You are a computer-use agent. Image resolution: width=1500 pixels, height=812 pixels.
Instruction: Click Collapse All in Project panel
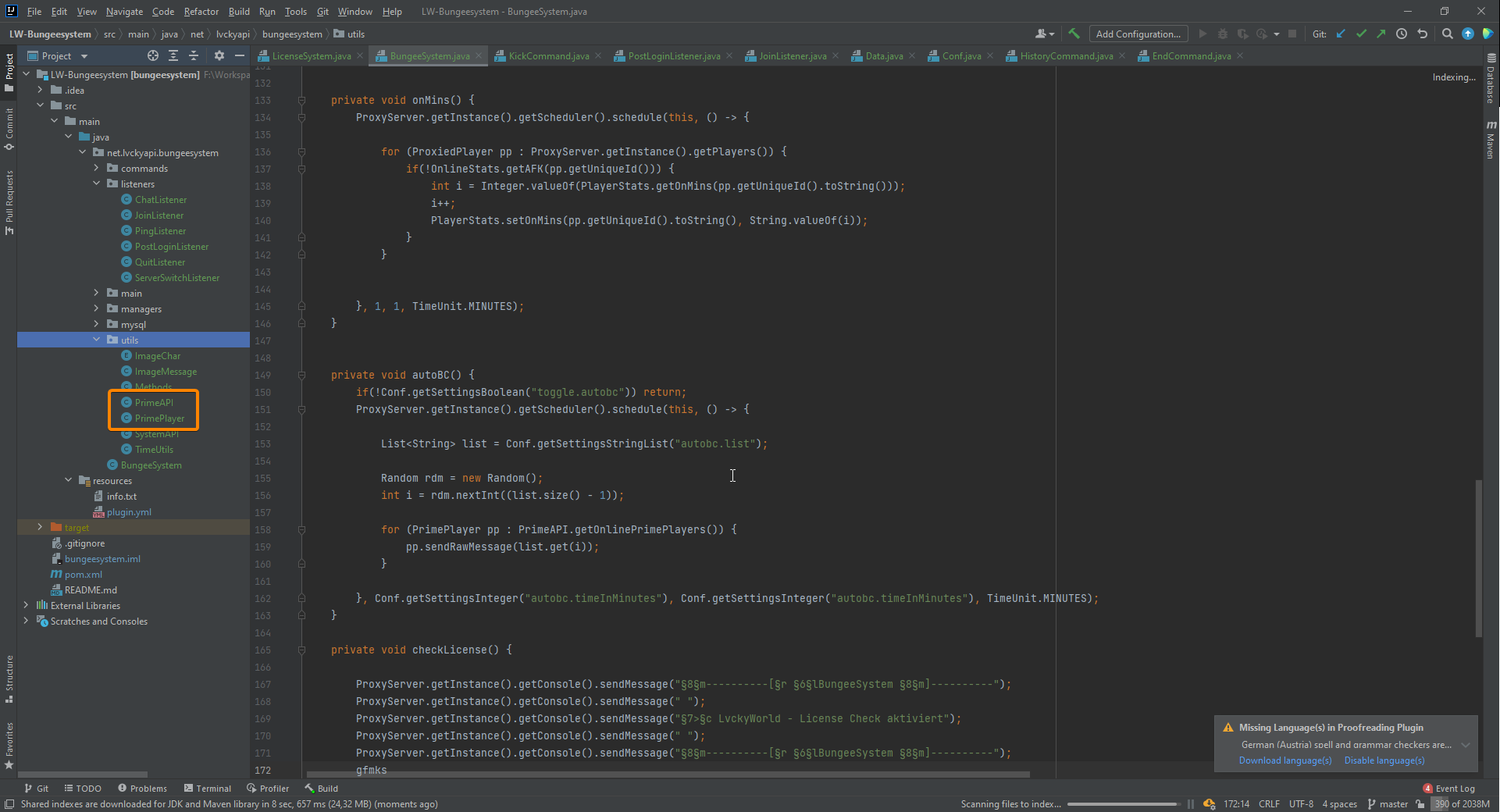(x=194, y=55)
